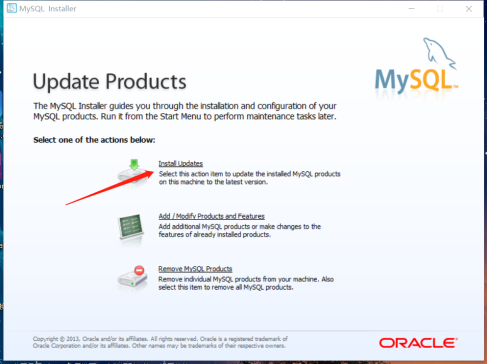Open Add / Modify Products and Features link

(x=212, y=216)
